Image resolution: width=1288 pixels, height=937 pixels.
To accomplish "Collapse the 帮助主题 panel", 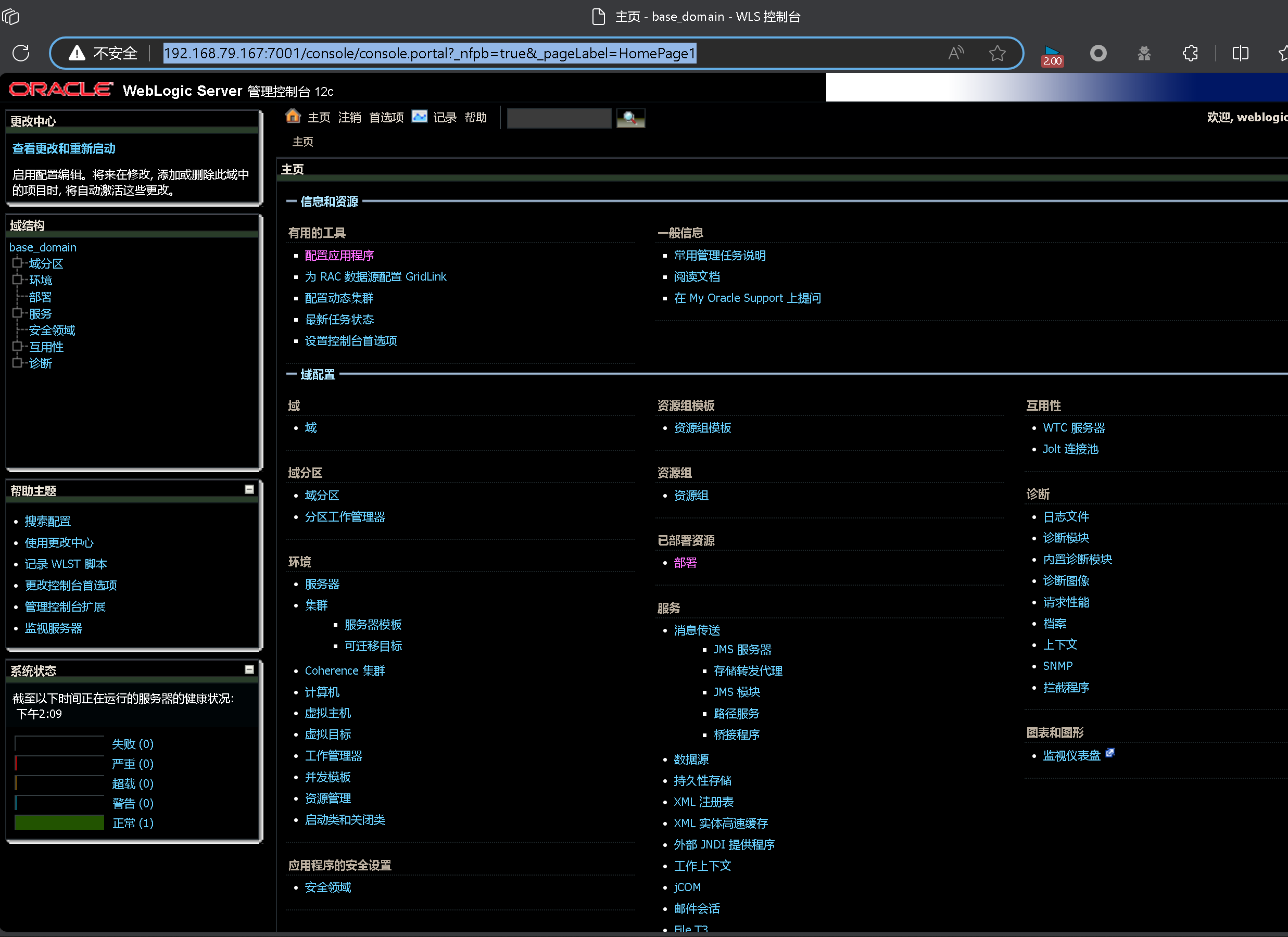I will tap(249, 489).
